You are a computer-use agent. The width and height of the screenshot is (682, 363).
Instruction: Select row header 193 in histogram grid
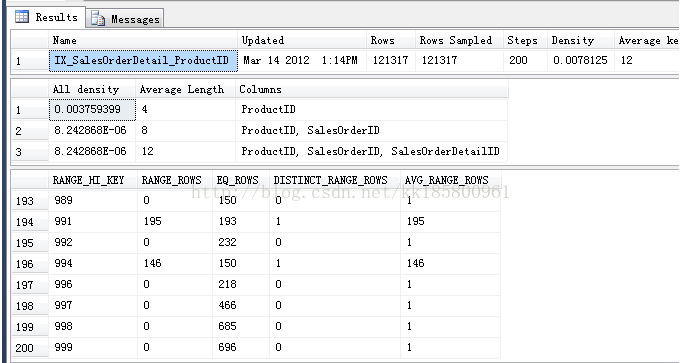coord(30,201)
